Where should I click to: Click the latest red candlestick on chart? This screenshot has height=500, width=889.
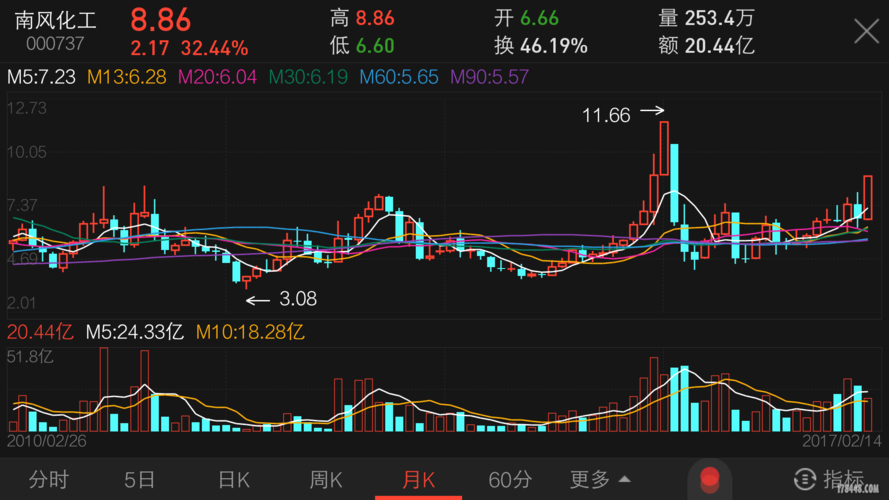[868, 198]
